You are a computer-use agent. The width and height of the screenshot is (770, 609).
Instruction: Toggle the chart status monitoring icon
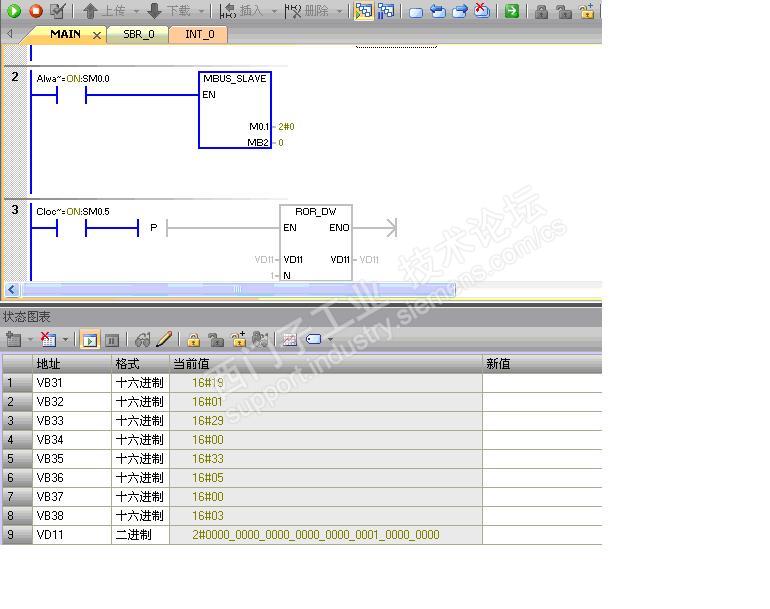pyautogui.click(x=90, y=340)
